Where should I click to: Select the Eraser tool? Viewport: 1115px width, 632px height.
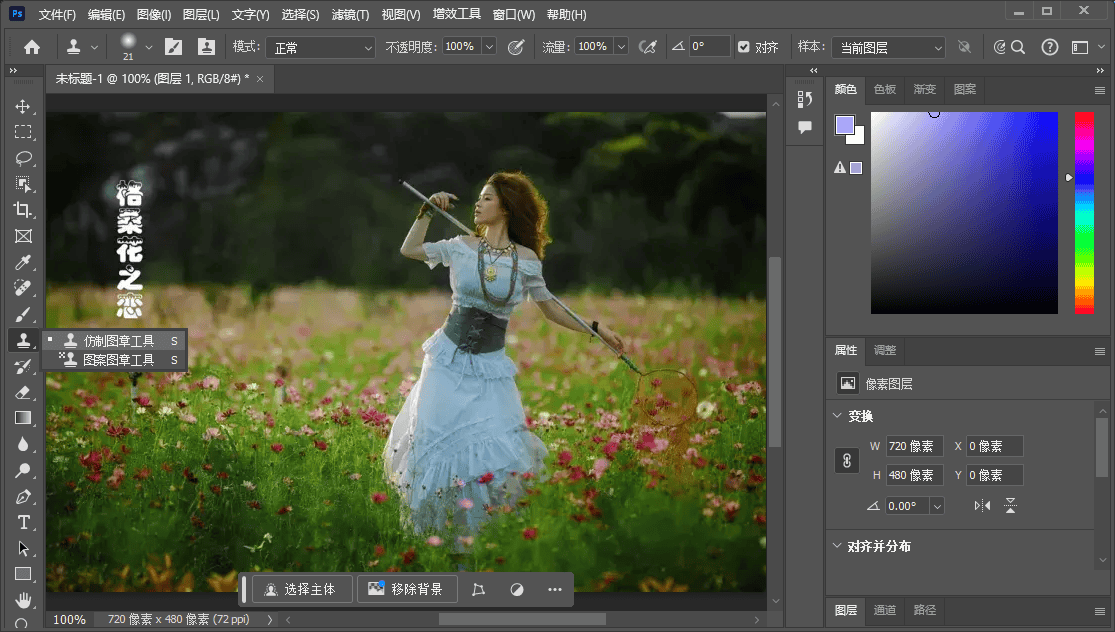[23, 392]
